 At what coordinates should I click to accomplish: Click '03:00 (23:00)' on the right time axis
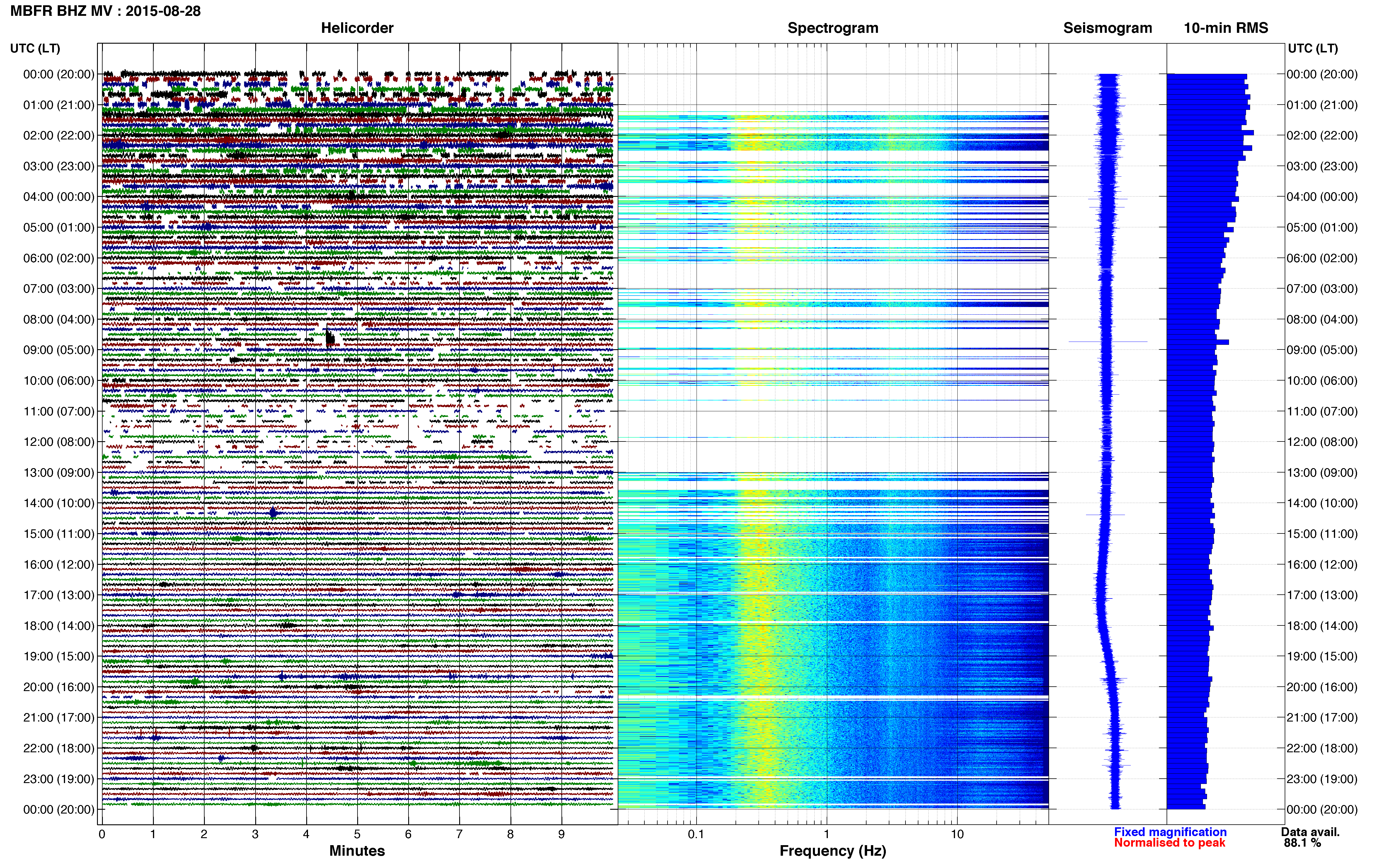pyautogui.click(x=1322, y=166)
